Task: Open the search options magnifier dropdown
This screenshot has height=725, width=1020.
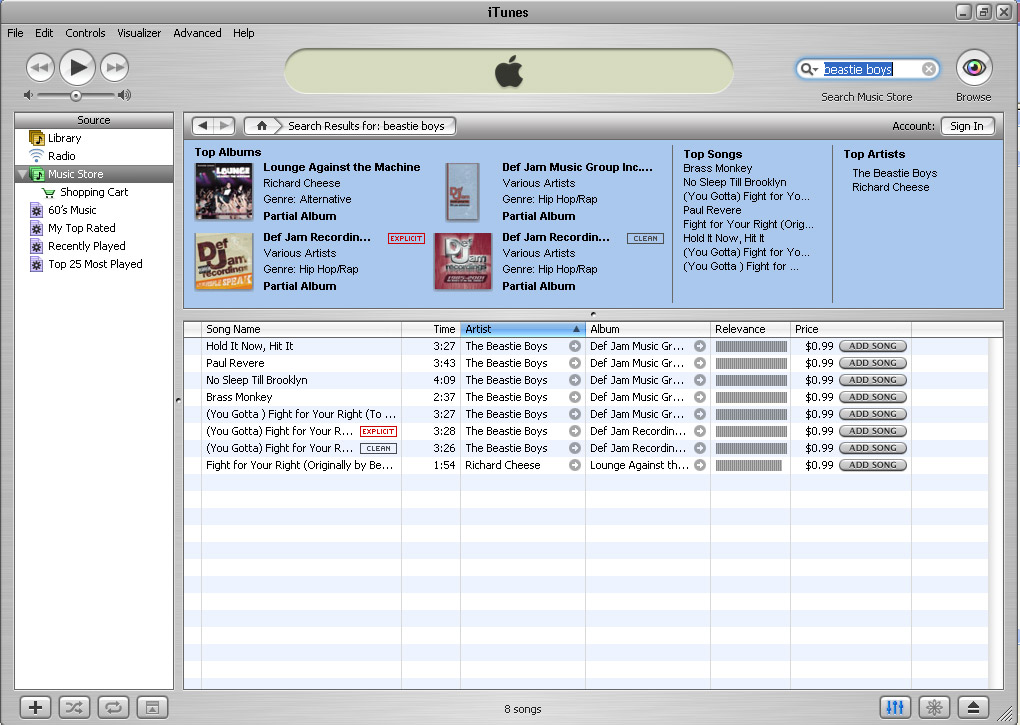Action: coord(809,69)
